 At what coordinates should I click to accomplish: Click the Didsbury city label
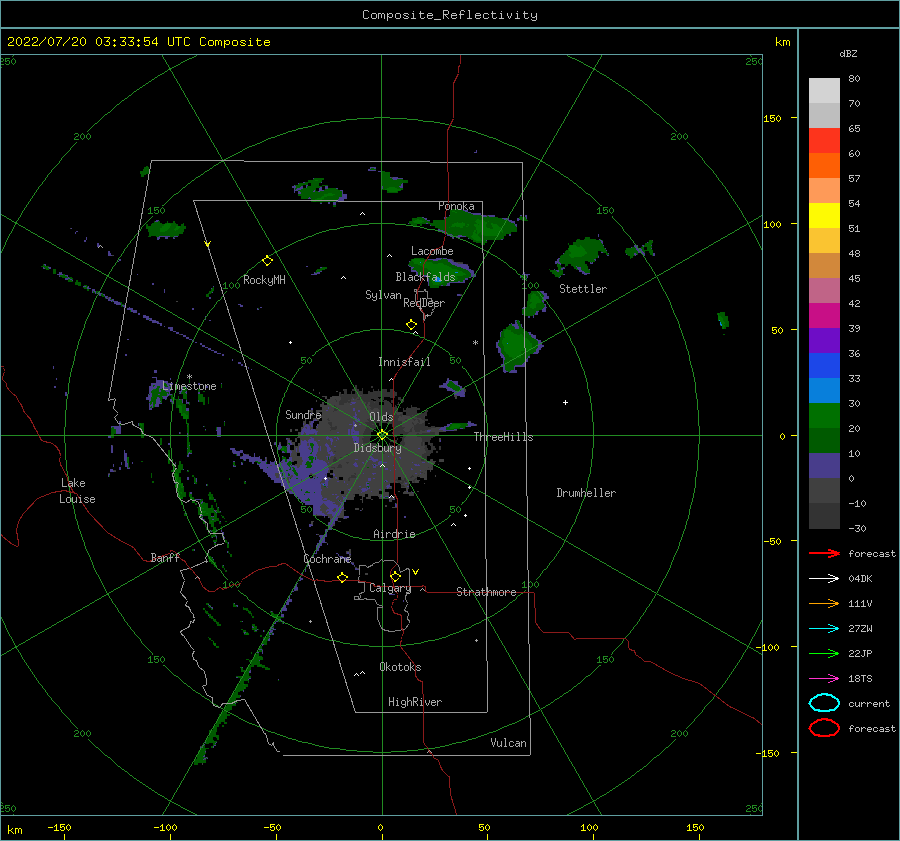pyautogui.click(x=377, y=448)
